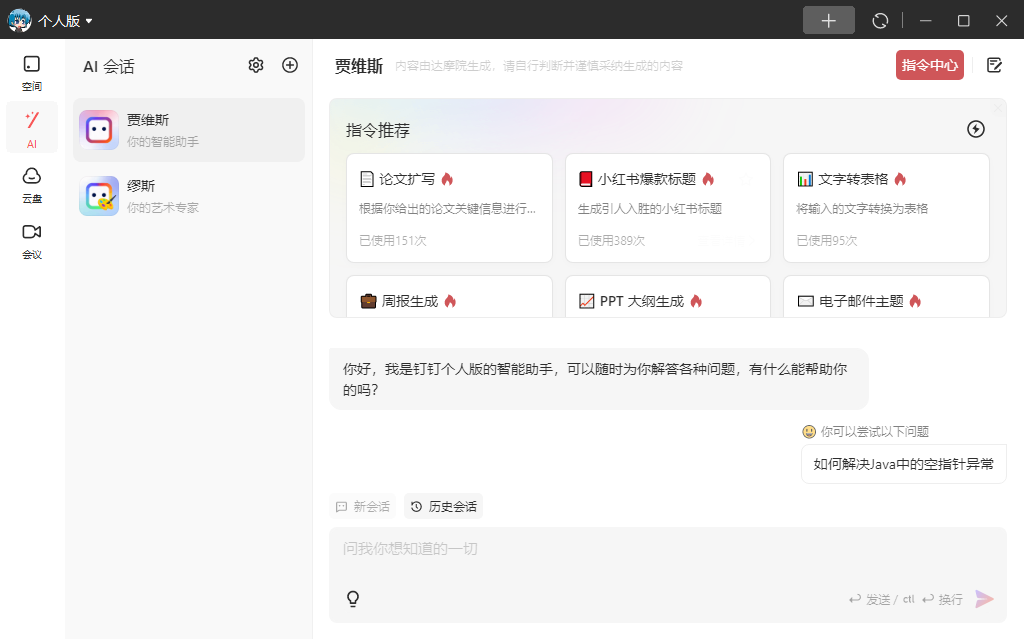Viewport: 1024px width, 640px height.
Task: Select the AI sidebar icon
Action: 31,128
